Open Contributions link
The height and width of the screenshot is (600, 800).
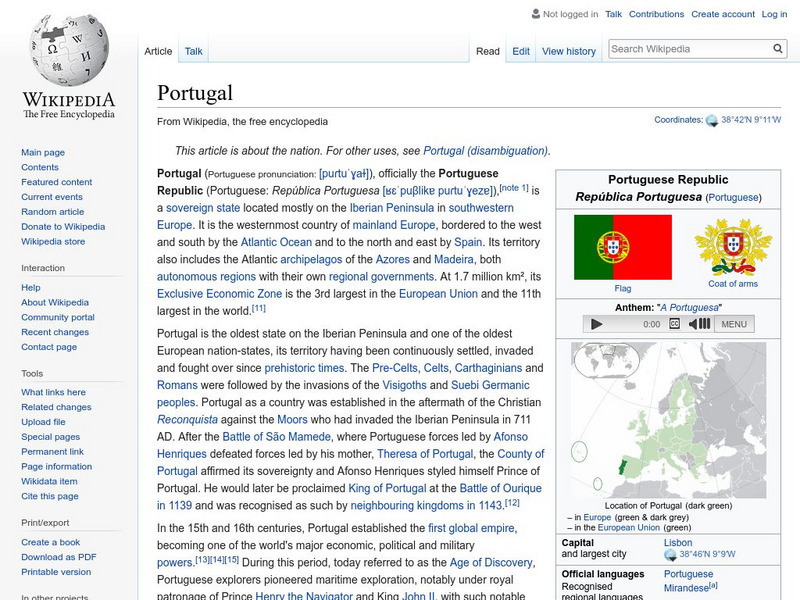pyautogui.click(x=656, y=14)
